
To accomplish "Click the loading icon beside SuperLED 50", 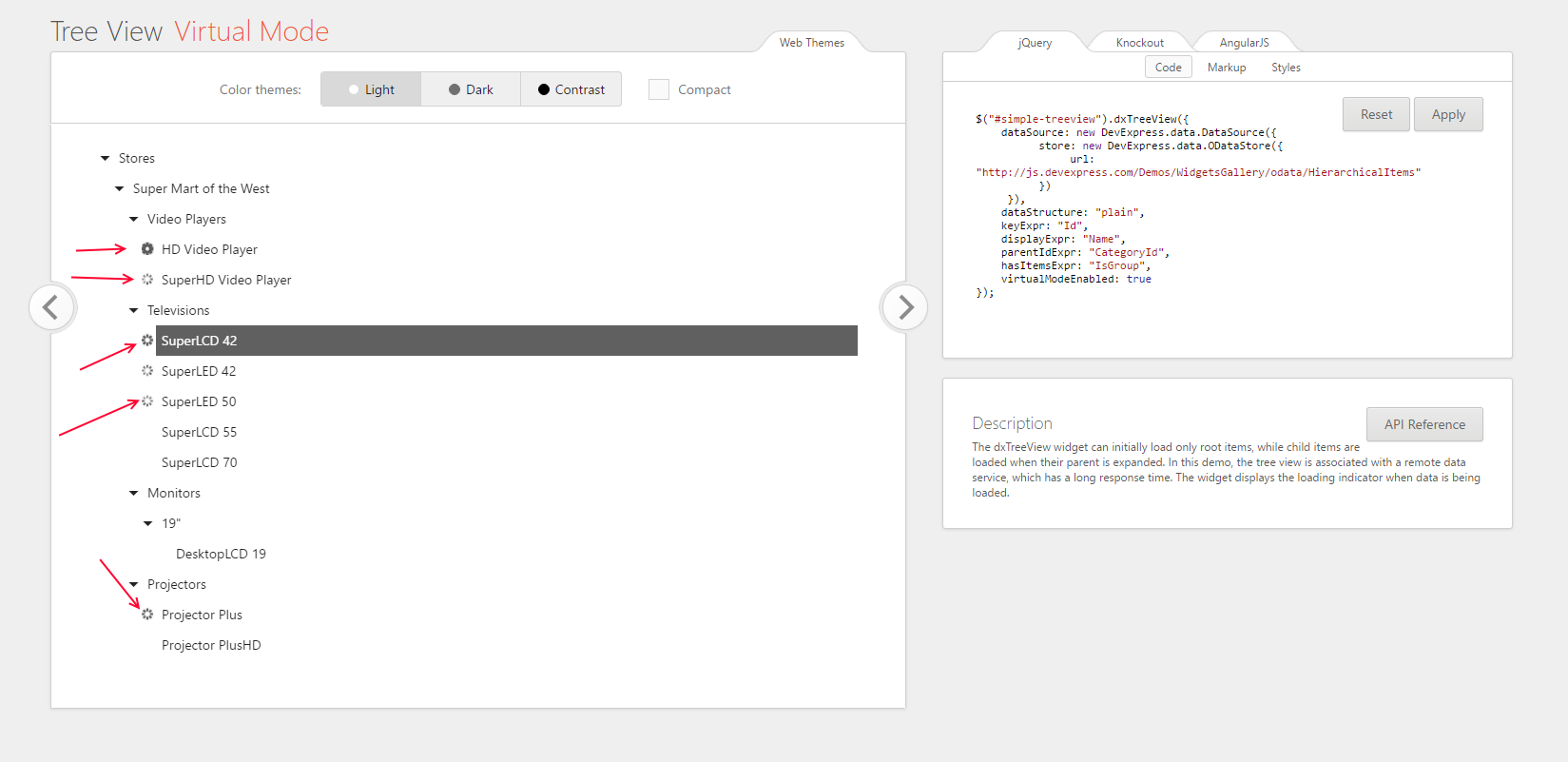I will pos(147,401).
